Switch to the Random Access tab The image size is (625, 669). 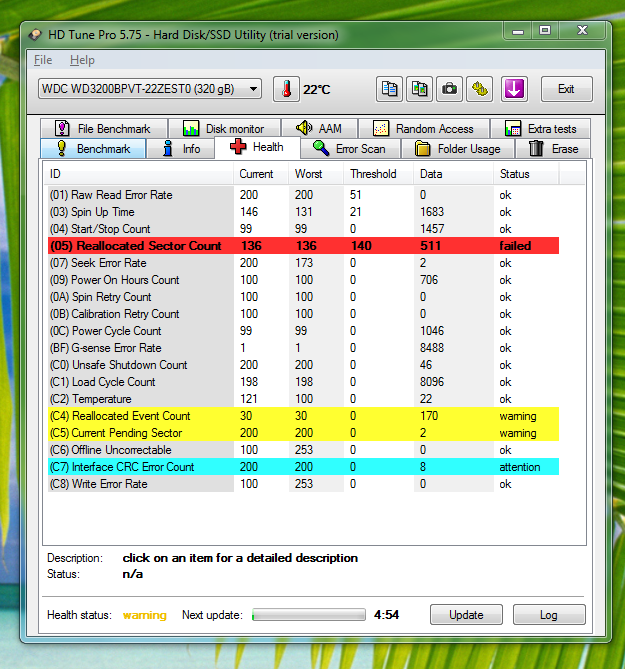(x=424, y=128)
